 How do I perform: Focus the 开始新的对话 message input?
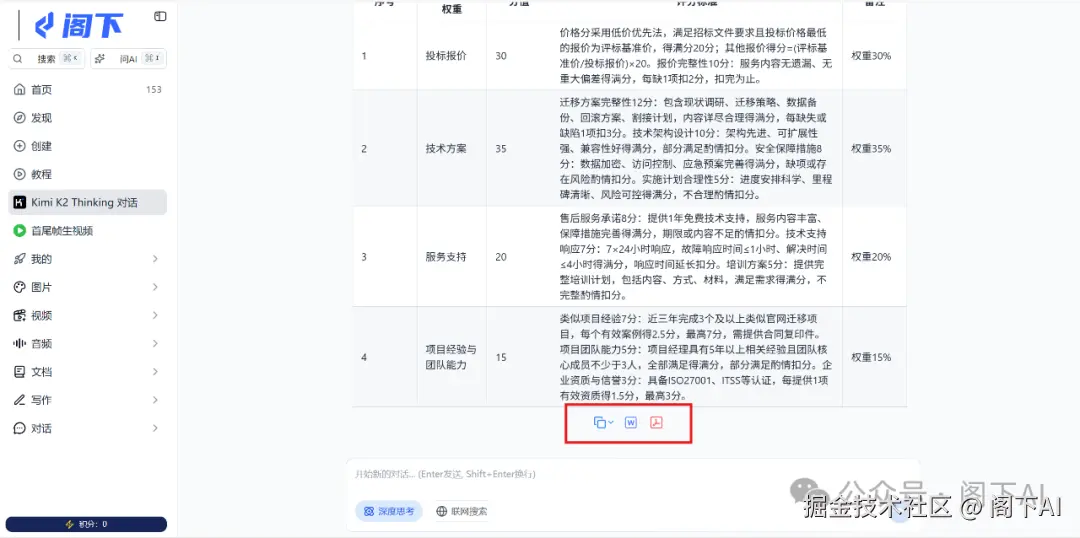(632, 475)
